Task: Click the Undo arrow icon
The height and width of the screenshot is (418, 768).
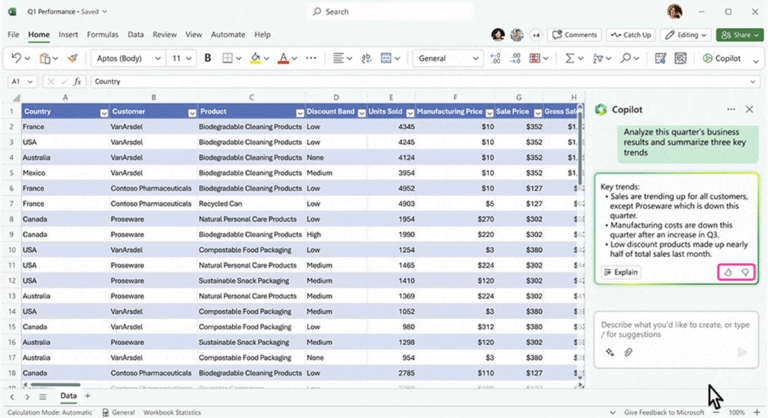Action: tap(18, 58)
